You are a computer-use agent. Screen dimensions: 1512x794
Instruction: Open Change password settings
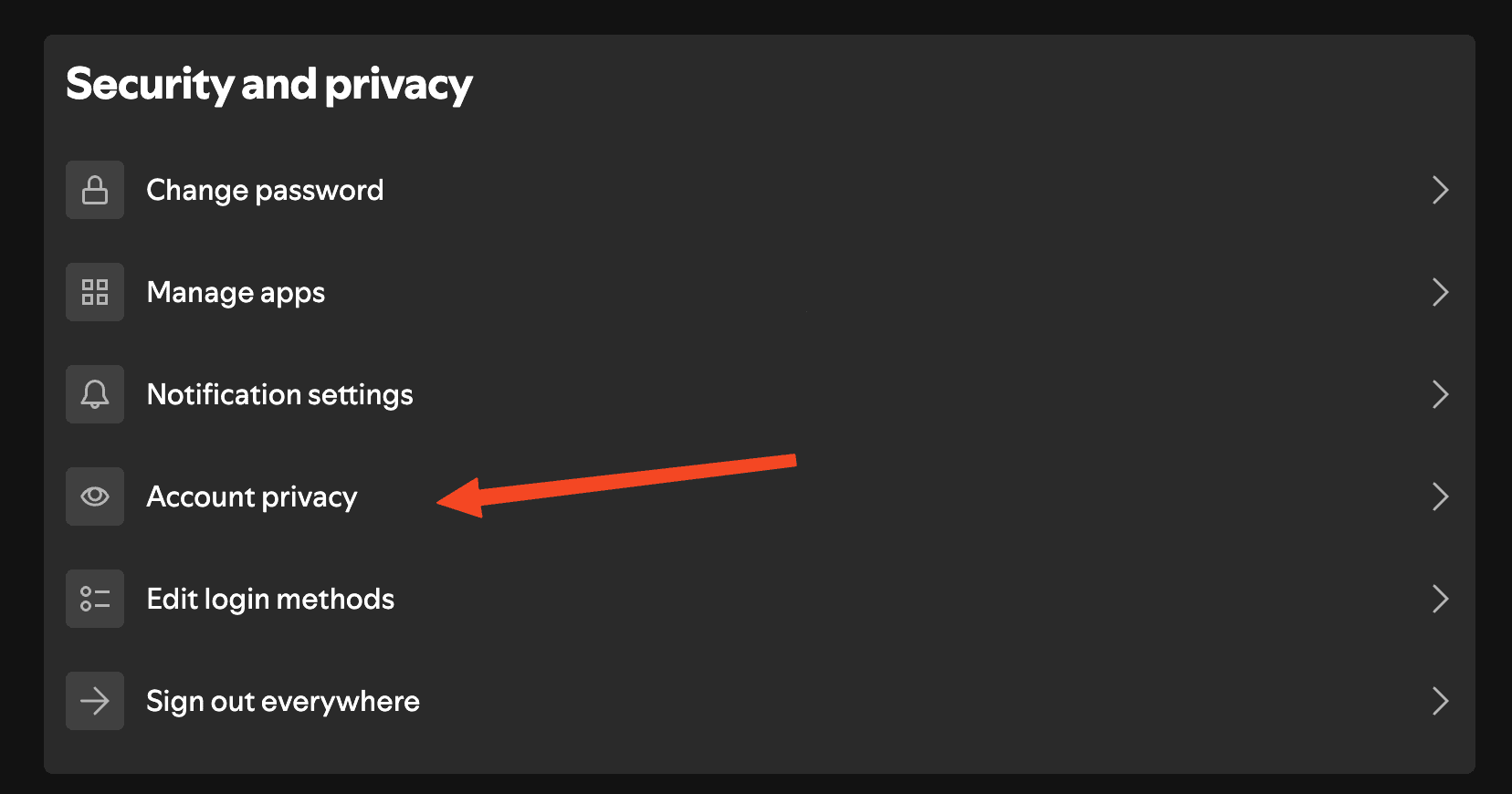pyautogui.click(x=265, y=190)
